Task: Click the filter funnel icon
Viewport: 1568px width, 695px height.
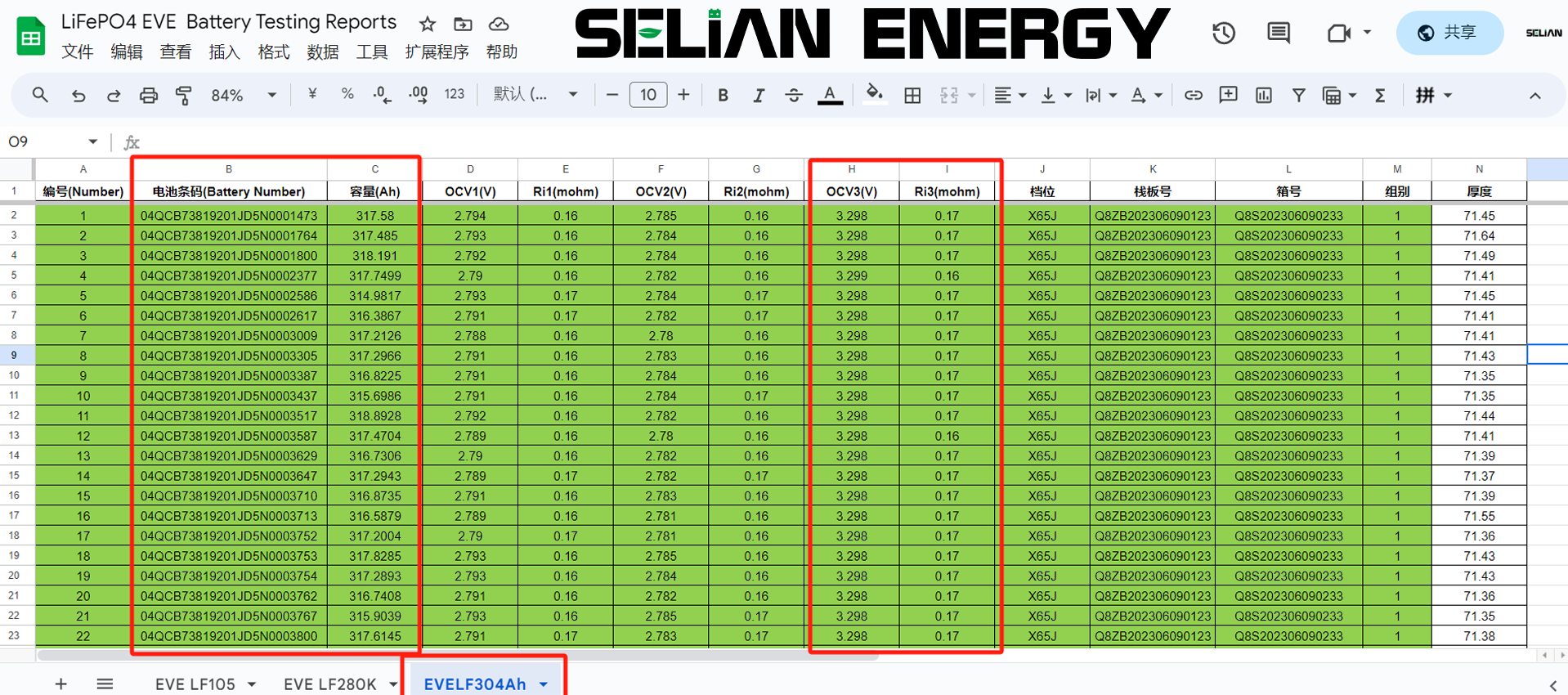Action: point(1298,96)
